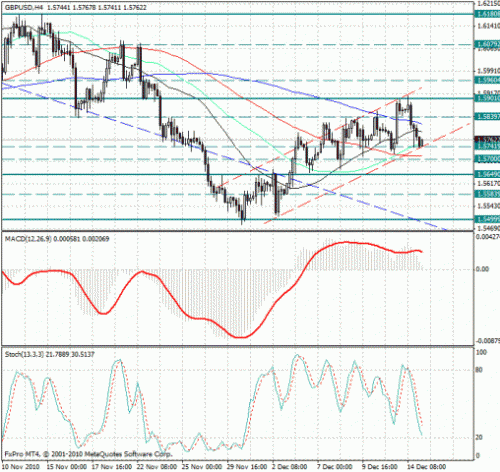Viewport: 500px width, 472px height.
Task: Click the 1.6180 price level tag
Action: (487, 14)
